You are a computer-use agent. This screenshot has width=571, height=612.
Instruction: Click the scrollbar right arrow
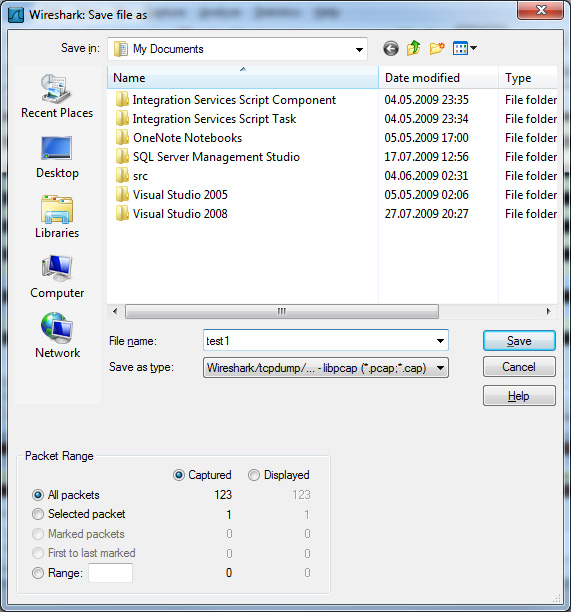coord(549,311)
